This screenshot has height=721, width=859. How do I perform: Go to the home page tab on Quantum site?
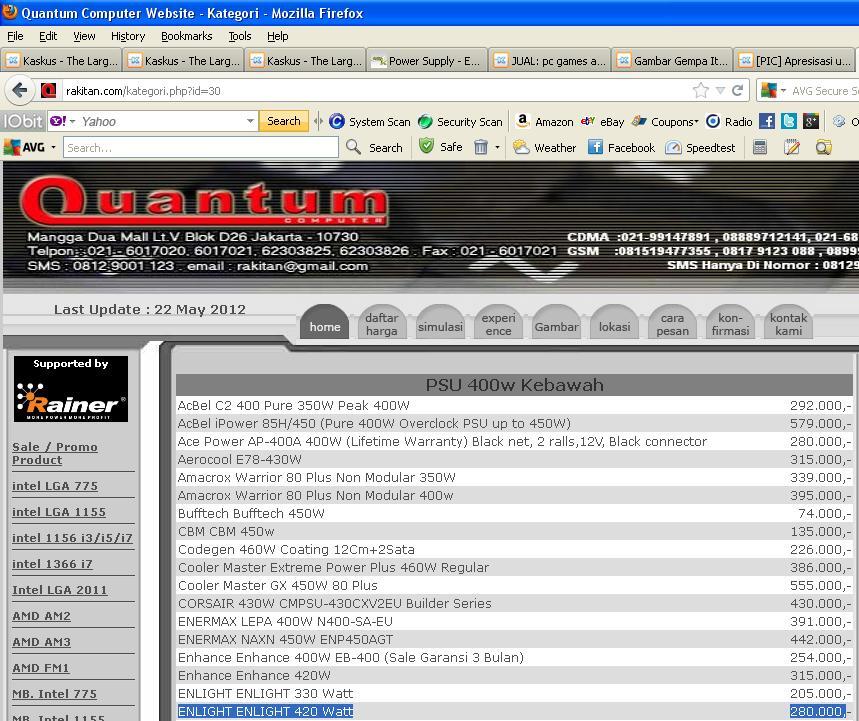[325, 323]
